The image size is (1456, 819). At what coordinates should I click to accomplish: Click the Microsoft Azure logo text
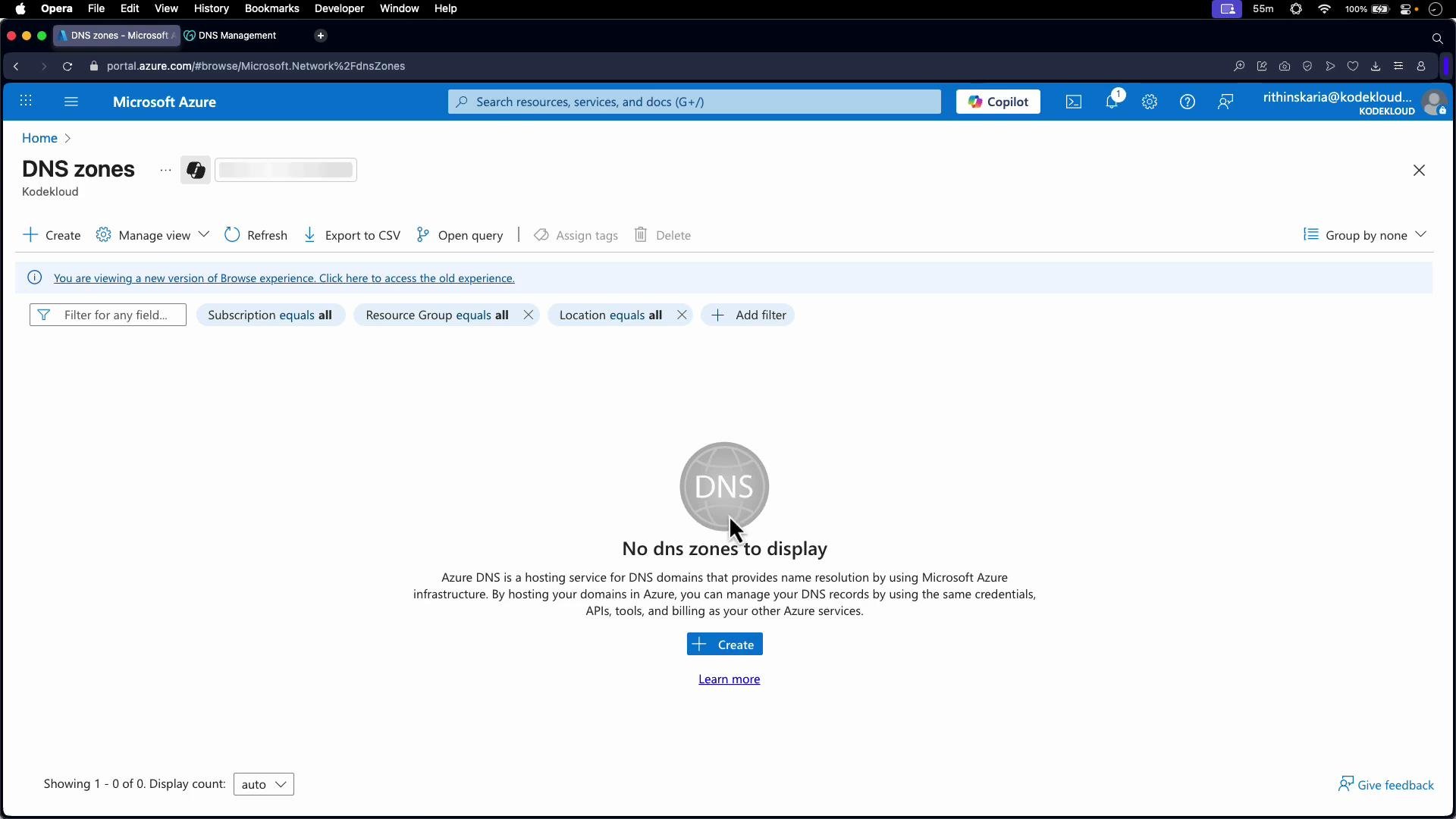click(165, 102)
